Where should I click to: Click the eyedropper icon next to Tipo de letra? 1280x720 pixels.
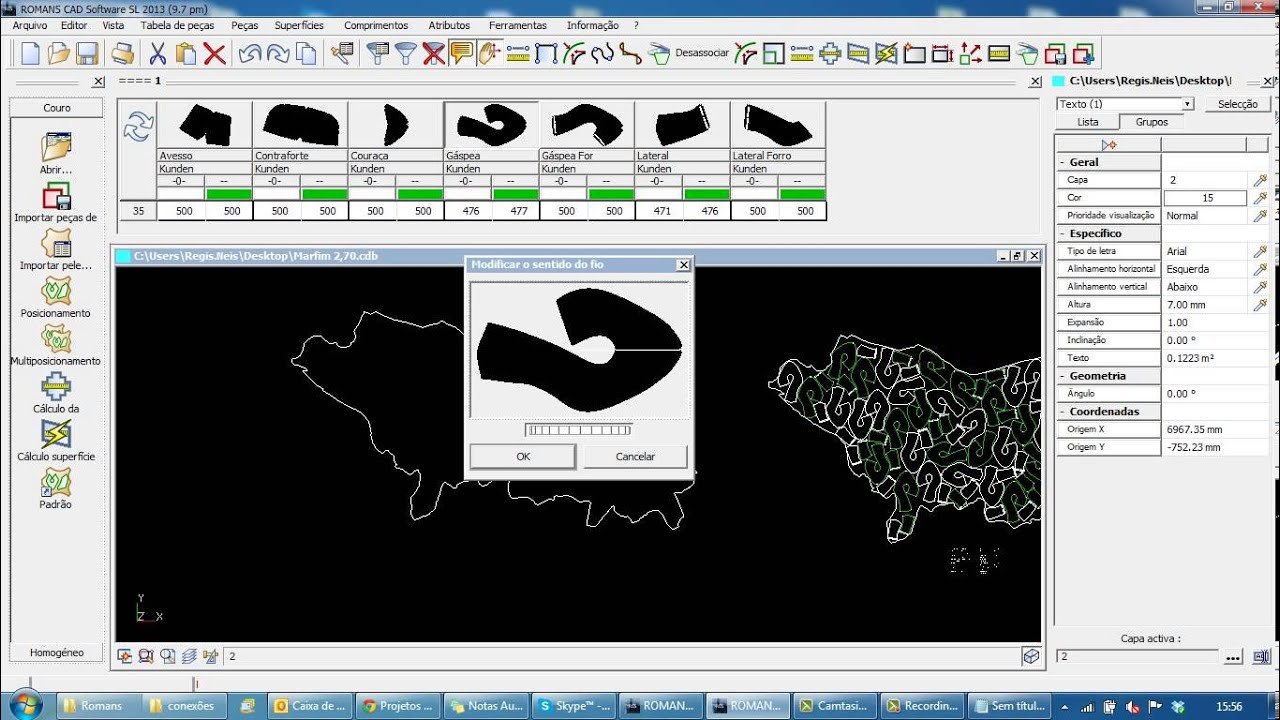pyautogui.click(x=1260, y=251)
